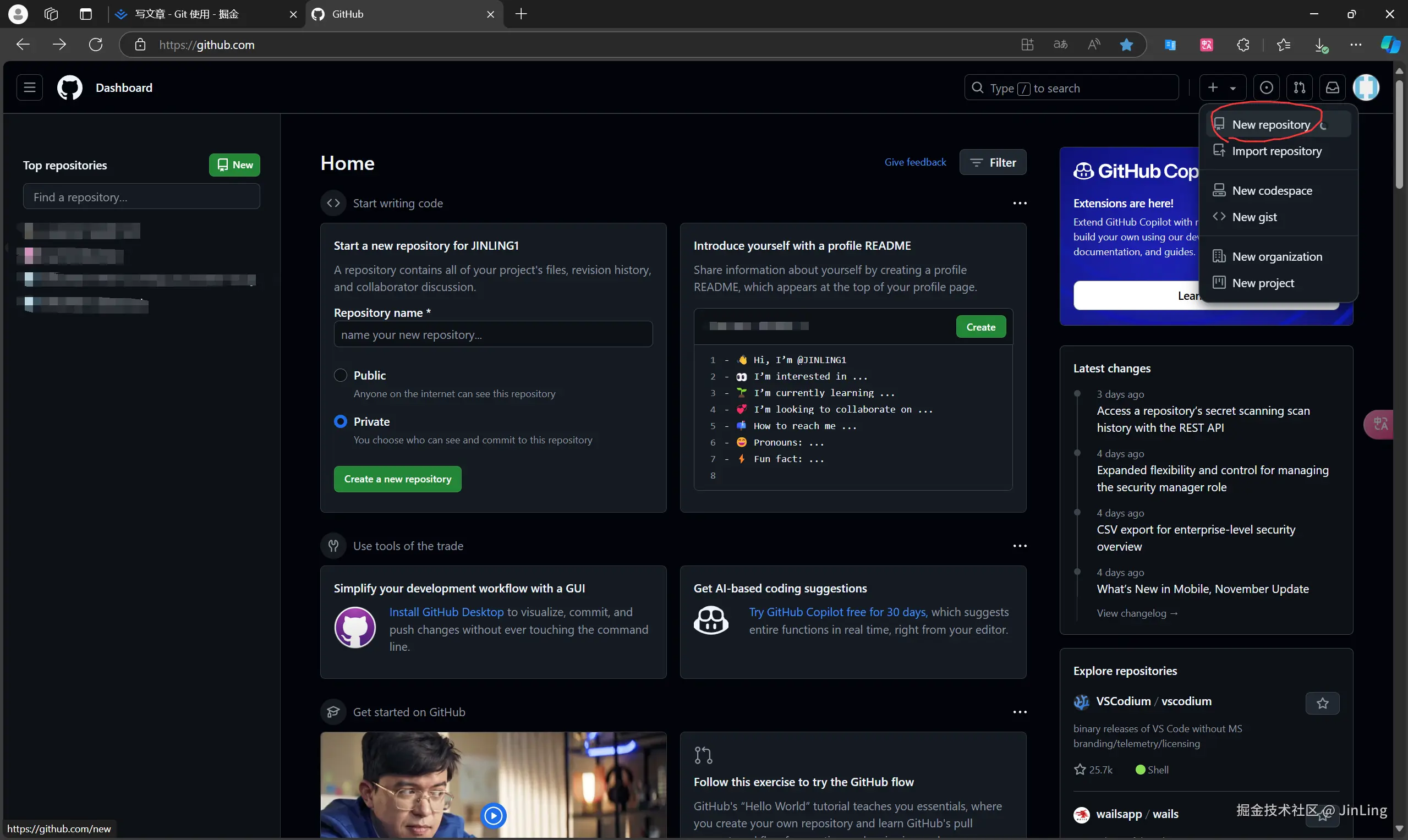This screenshot has height=840, width=1408.
Task: Select the New gist menu item
Action: coord(1254,217)
